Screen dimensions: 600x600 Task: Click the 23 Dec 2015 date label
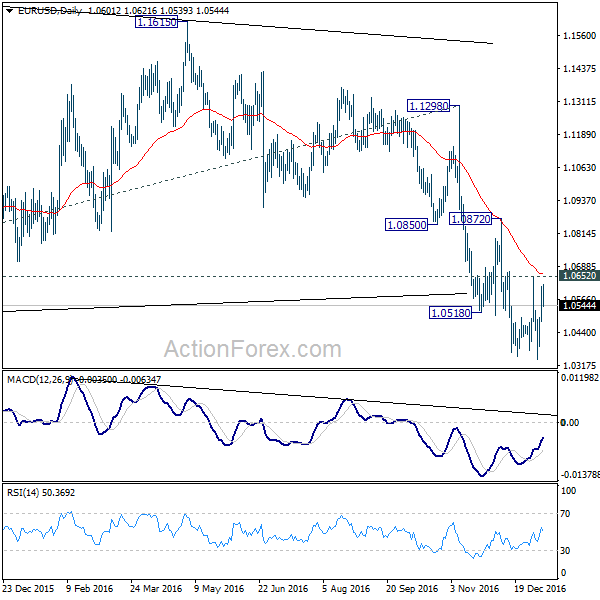(x=28, y=588)
